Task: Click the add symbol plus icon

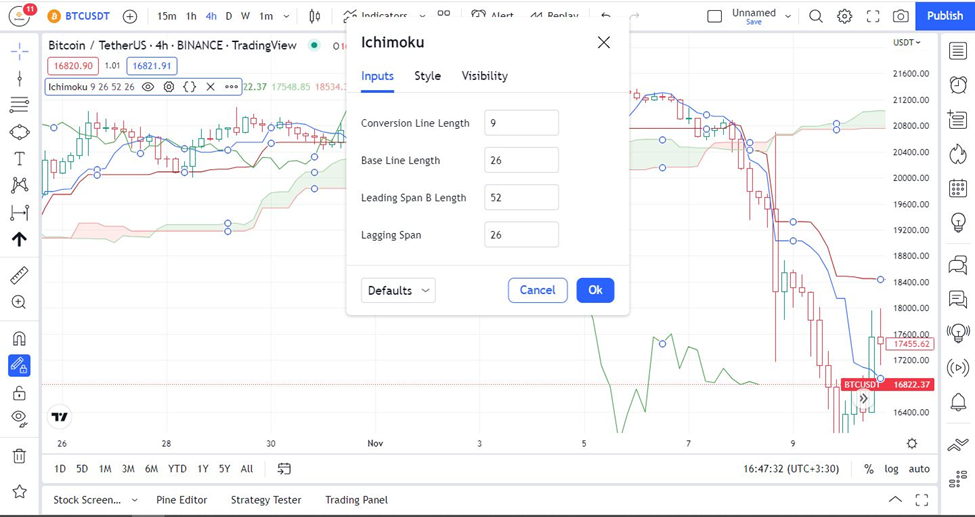Action: (130, 16)
